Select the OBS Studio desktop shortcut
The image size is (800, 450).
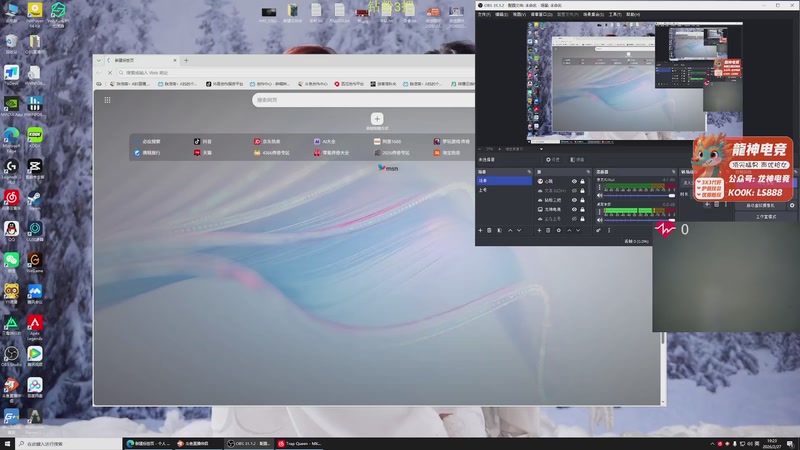point(11,354)
